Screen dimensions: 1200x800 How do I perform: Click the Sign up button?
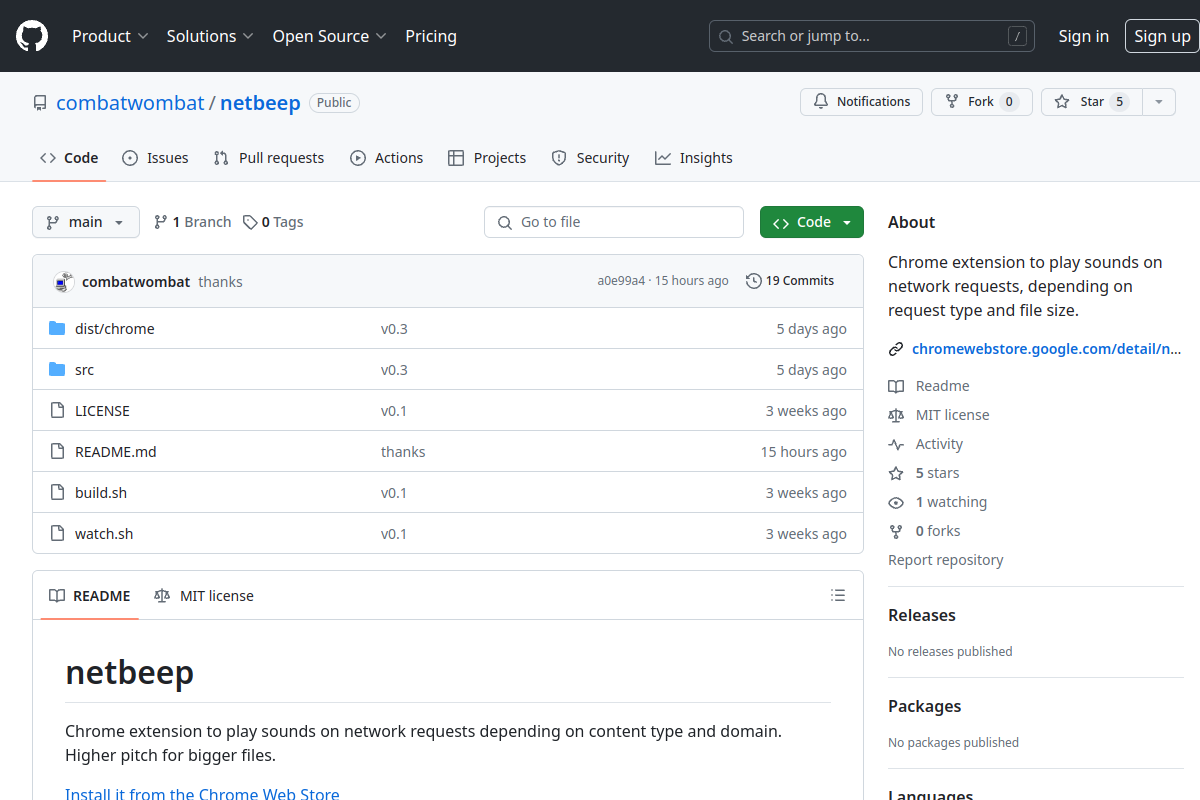coord(1162,36)
